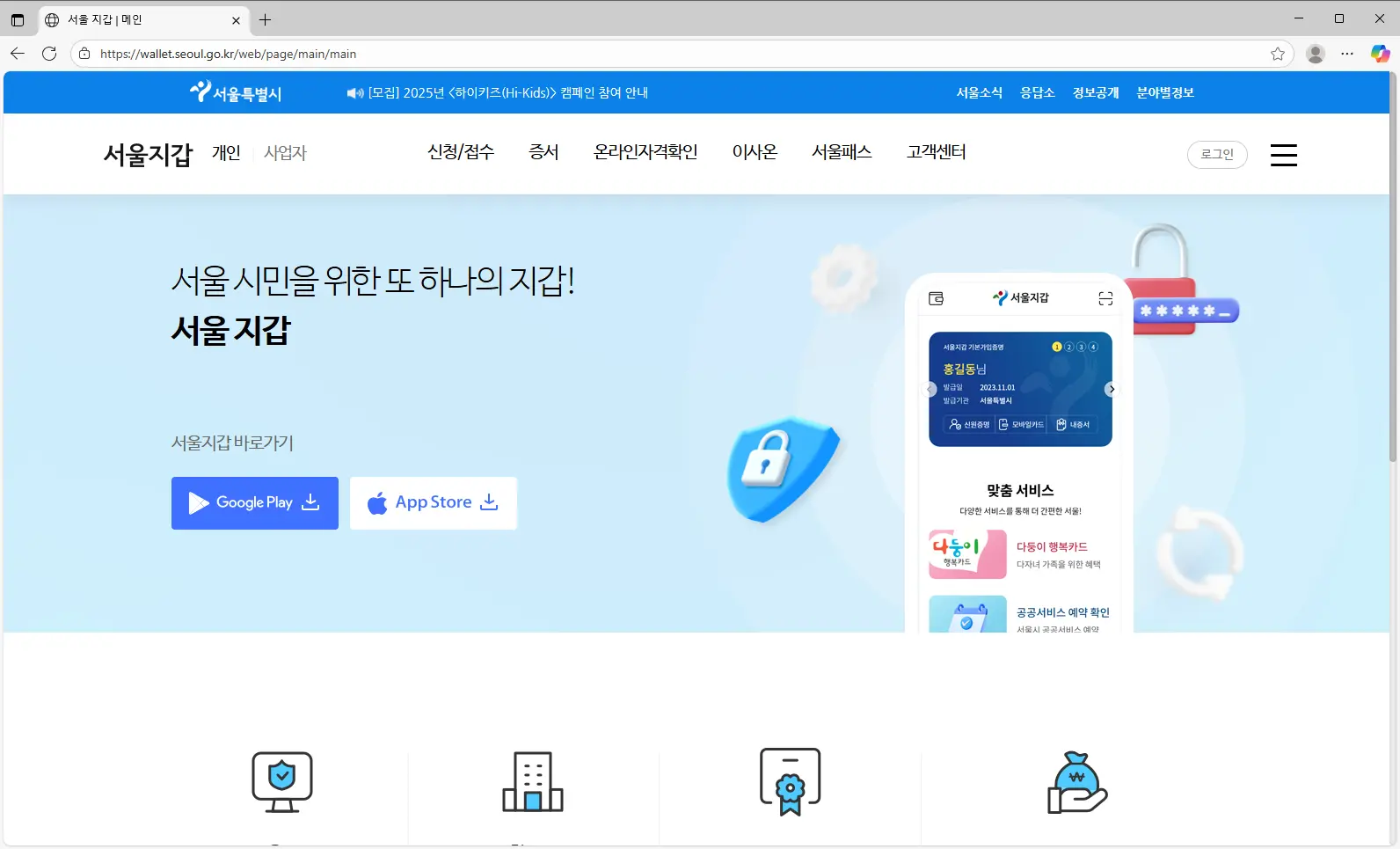Switch to 사업자 mode
Screen dimensions: 1400x849
pyautogui.click(x=285, y=153)
